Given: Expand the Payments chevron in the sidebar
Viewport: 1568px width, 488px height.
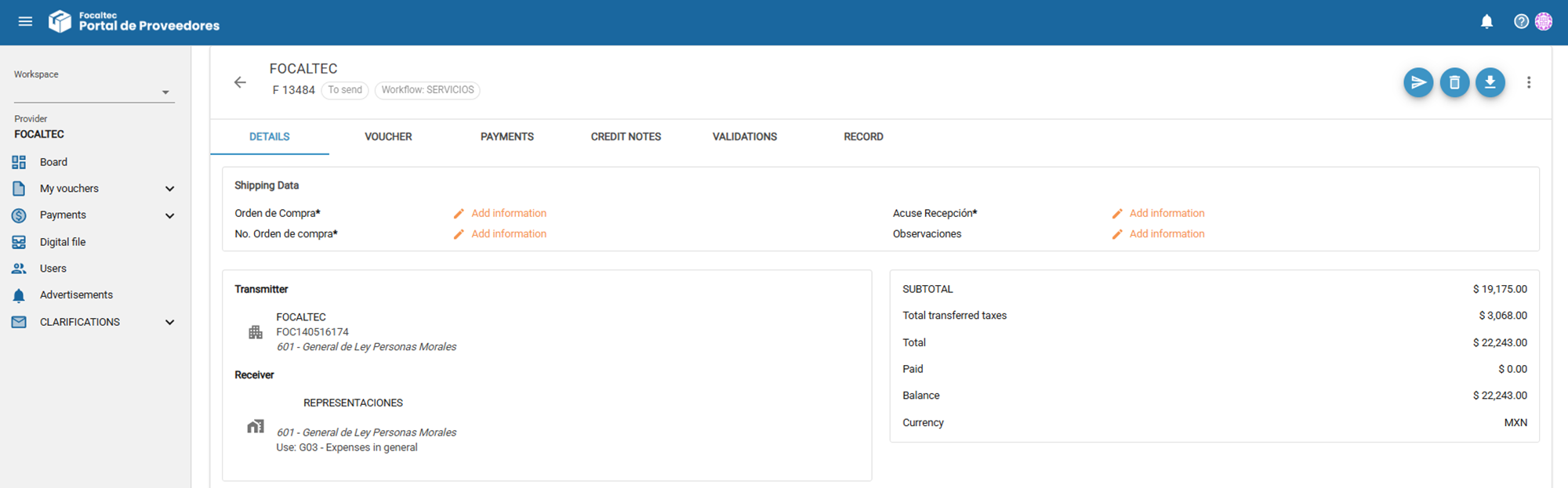Looking at the screenshot, I should pos(169,215).
